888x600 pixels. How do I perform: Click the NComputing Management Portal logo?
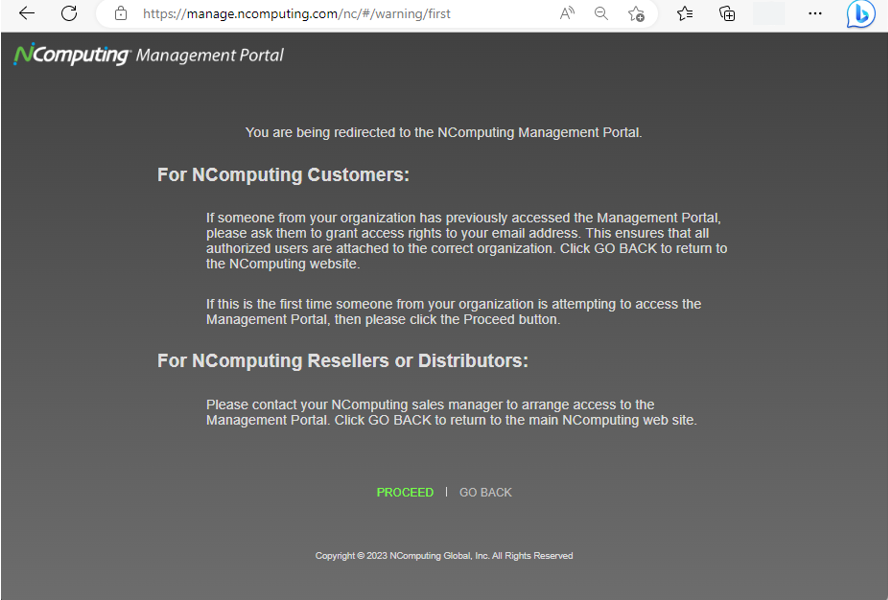coord(148,54)
